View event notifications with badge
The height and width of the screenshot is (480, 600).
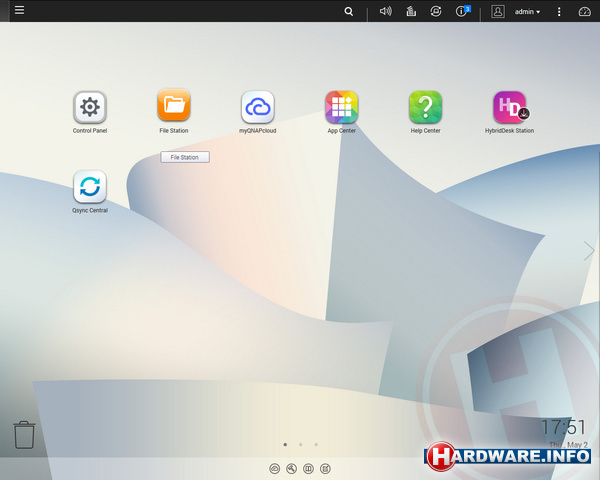point(462,12)
